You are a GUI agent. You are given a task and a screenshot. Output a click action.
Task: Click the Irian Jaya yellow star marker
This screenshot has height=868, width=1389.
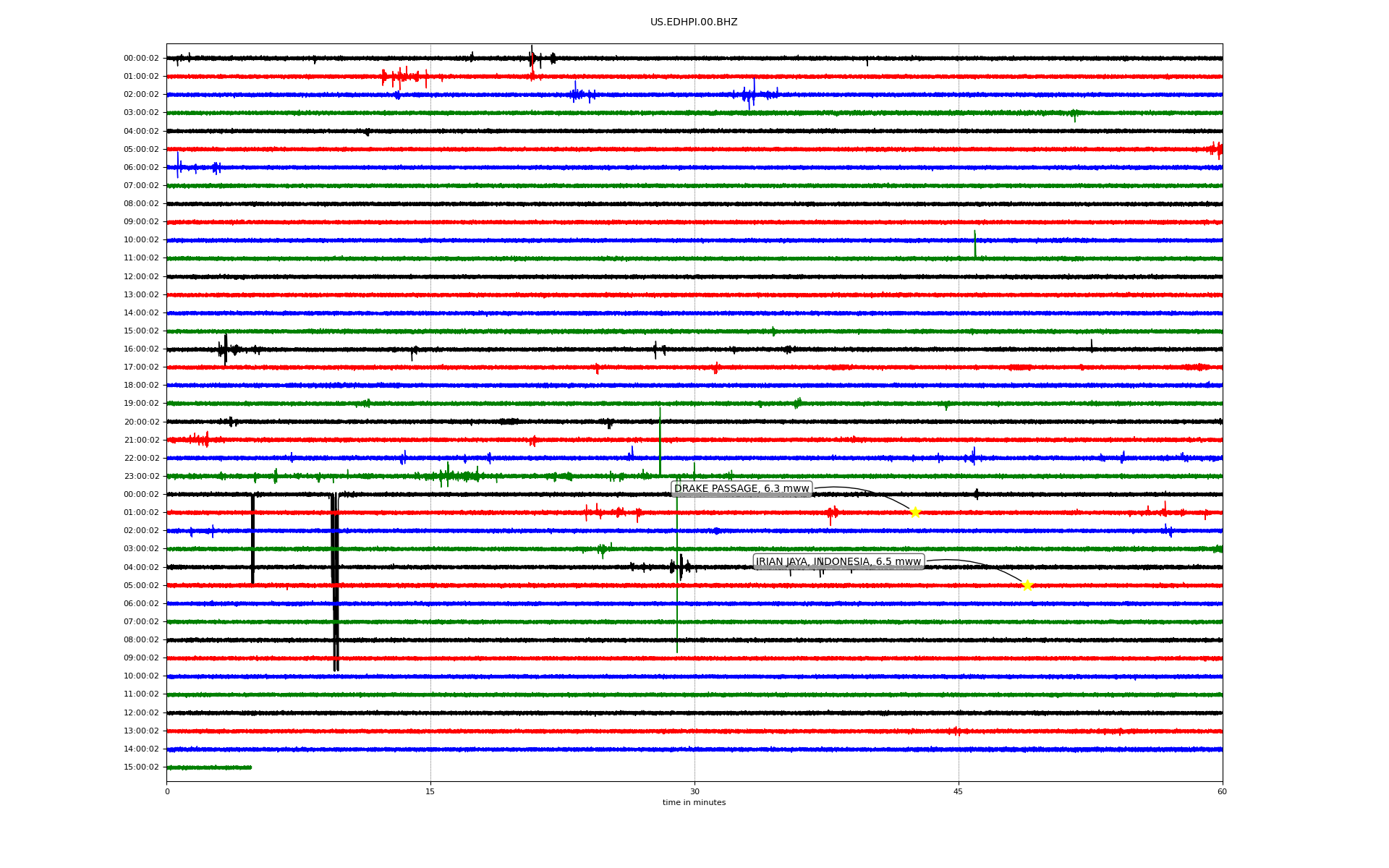(1027, 585)
